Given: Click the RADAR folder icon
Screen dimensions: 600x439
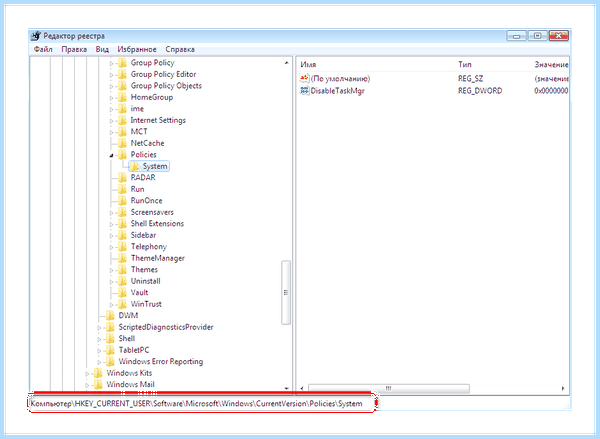Looking at the screenshot, I should pyautogui.click(x=122, y=178).
